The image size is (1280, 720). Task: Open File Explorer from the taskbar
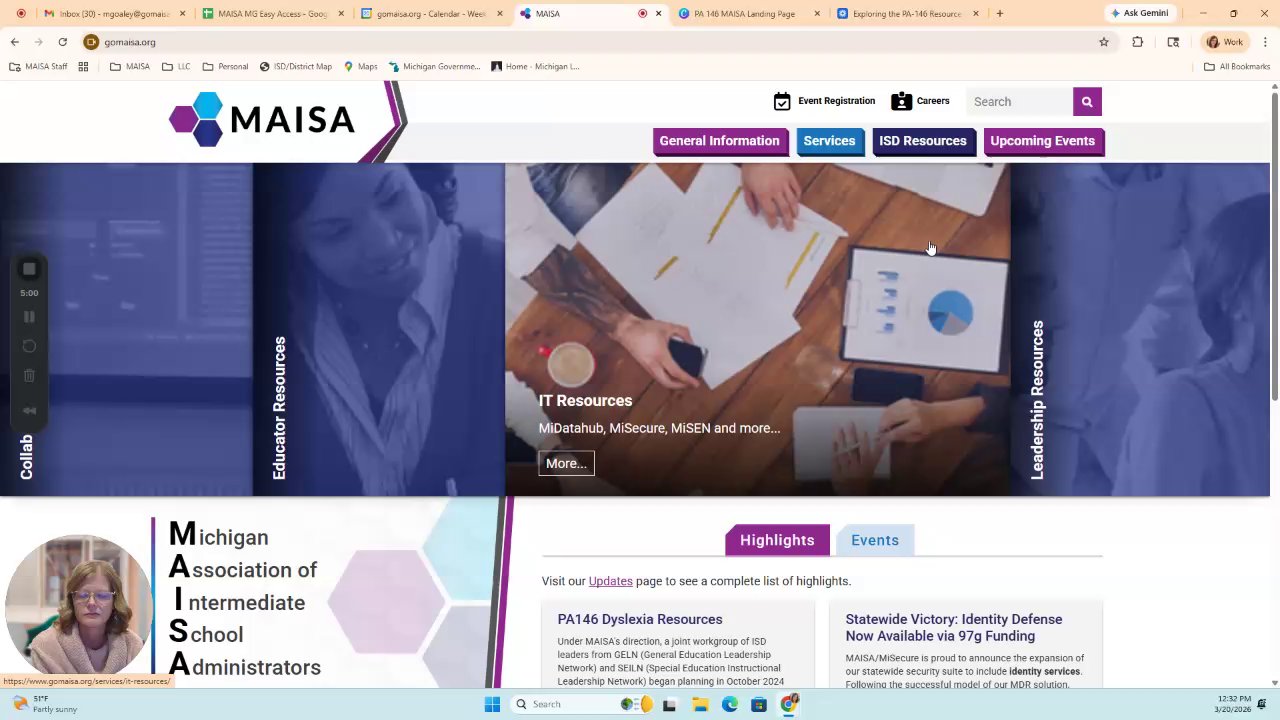coord(700,704)
